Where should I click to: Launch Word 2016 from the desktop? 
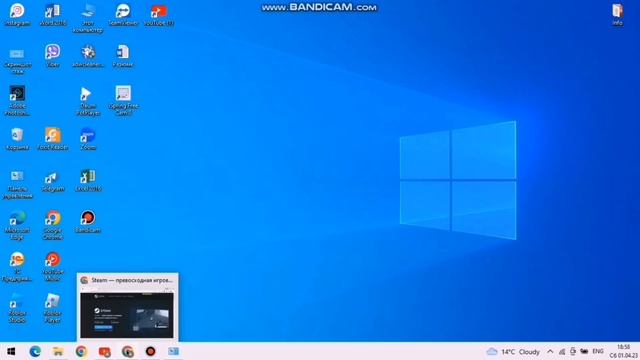coord(53,15)
